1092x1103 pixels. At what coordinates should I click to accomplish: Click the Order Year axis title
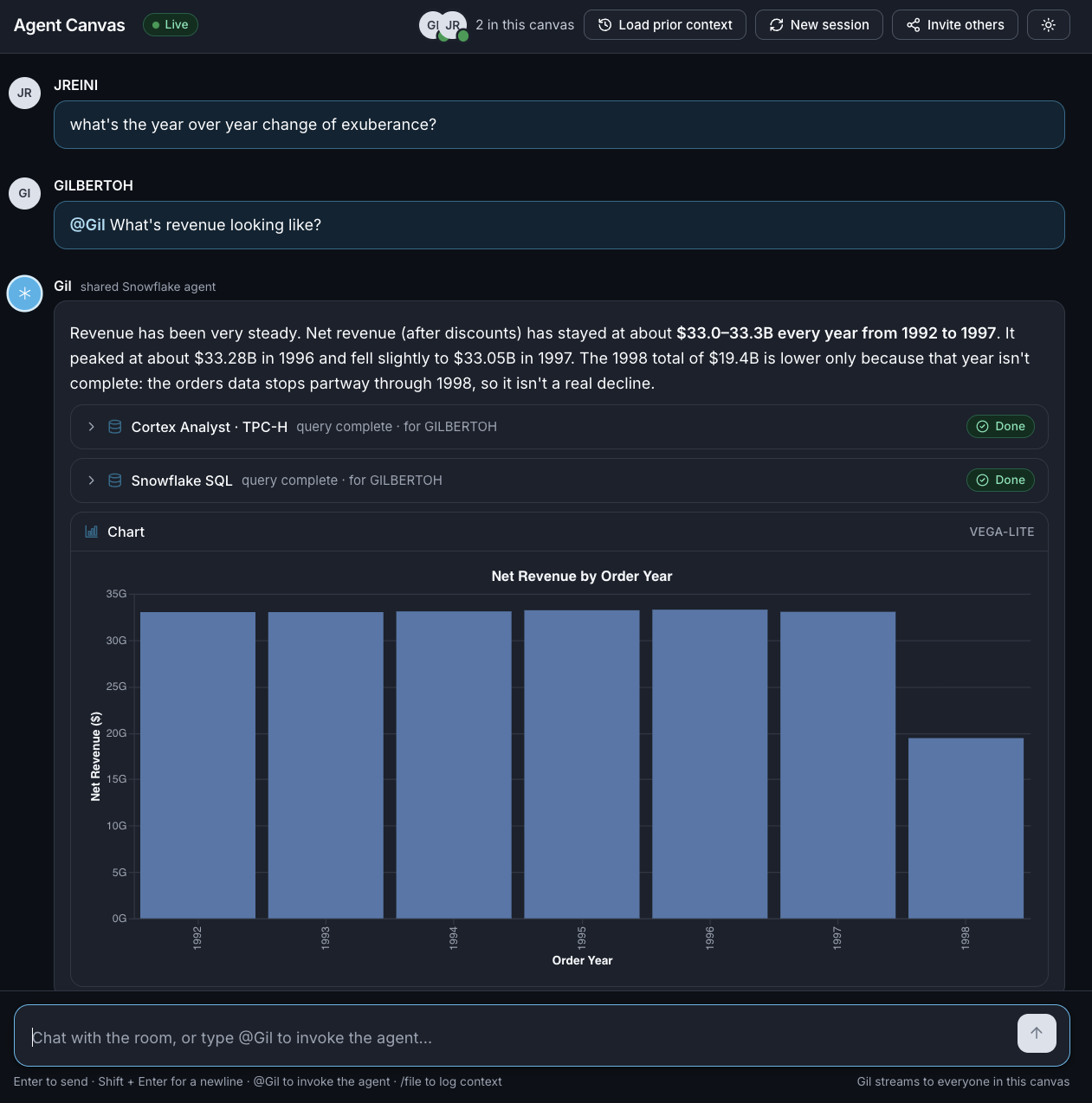pos(582,960)
